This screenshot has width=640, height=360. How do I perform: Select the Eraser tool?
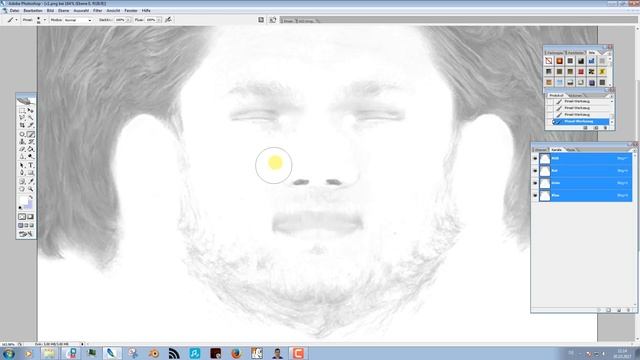[22, 149]
